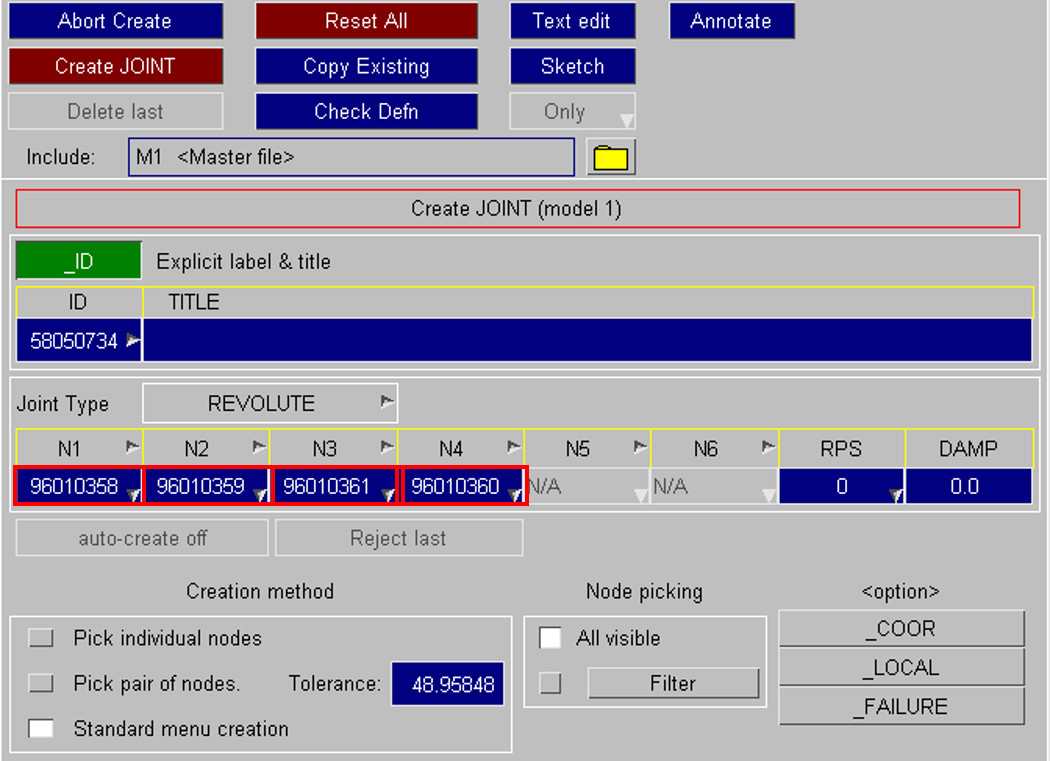
Task: Open the Include file folder icon
Action: 611,157
